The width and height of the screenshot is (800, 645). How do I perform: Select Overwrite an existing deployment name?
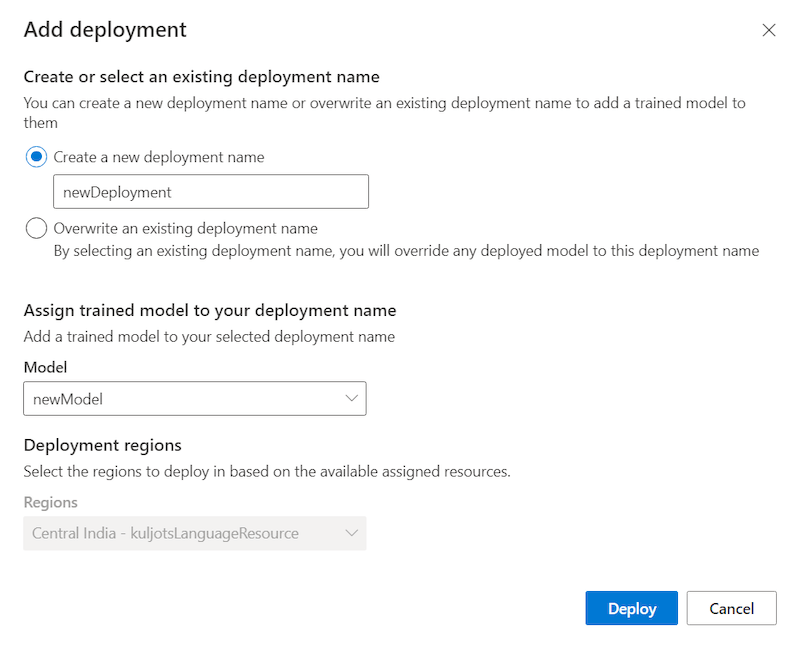point(36,228)
